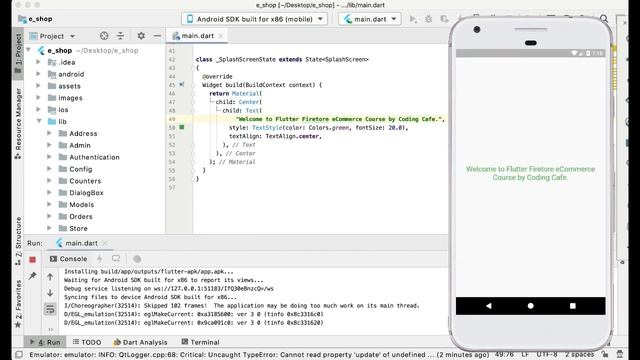The height and width of the screenshot is (360, 640).
Task: Open the main.dart run configuration dropdown
Action: coord(370,19)
